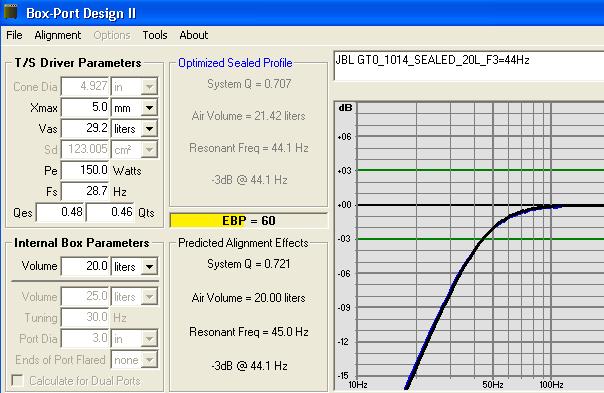Expand the box Volume units dropdown

click(x=149, y=266)
